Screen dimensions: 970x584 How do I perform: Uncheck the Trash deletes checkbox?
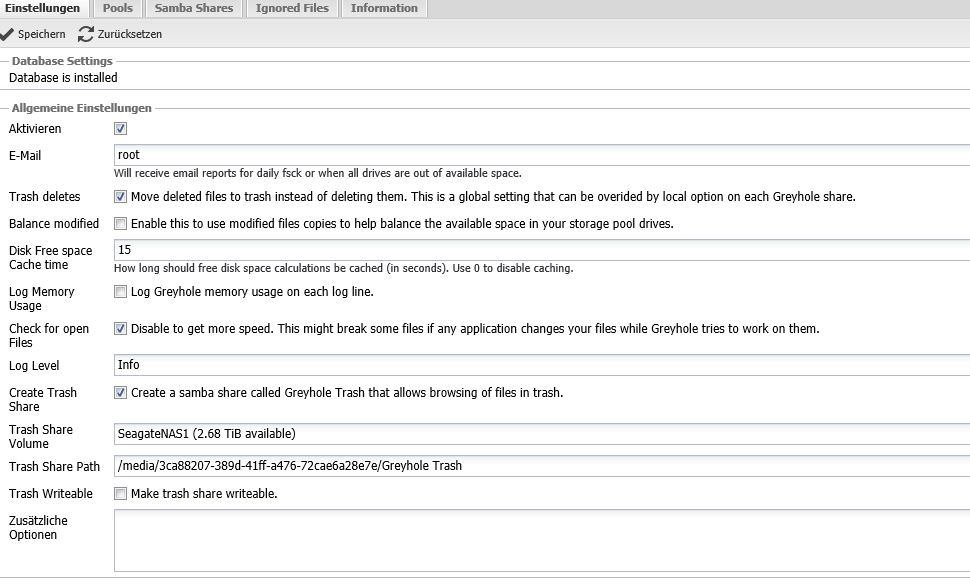(x=121, y=197)
